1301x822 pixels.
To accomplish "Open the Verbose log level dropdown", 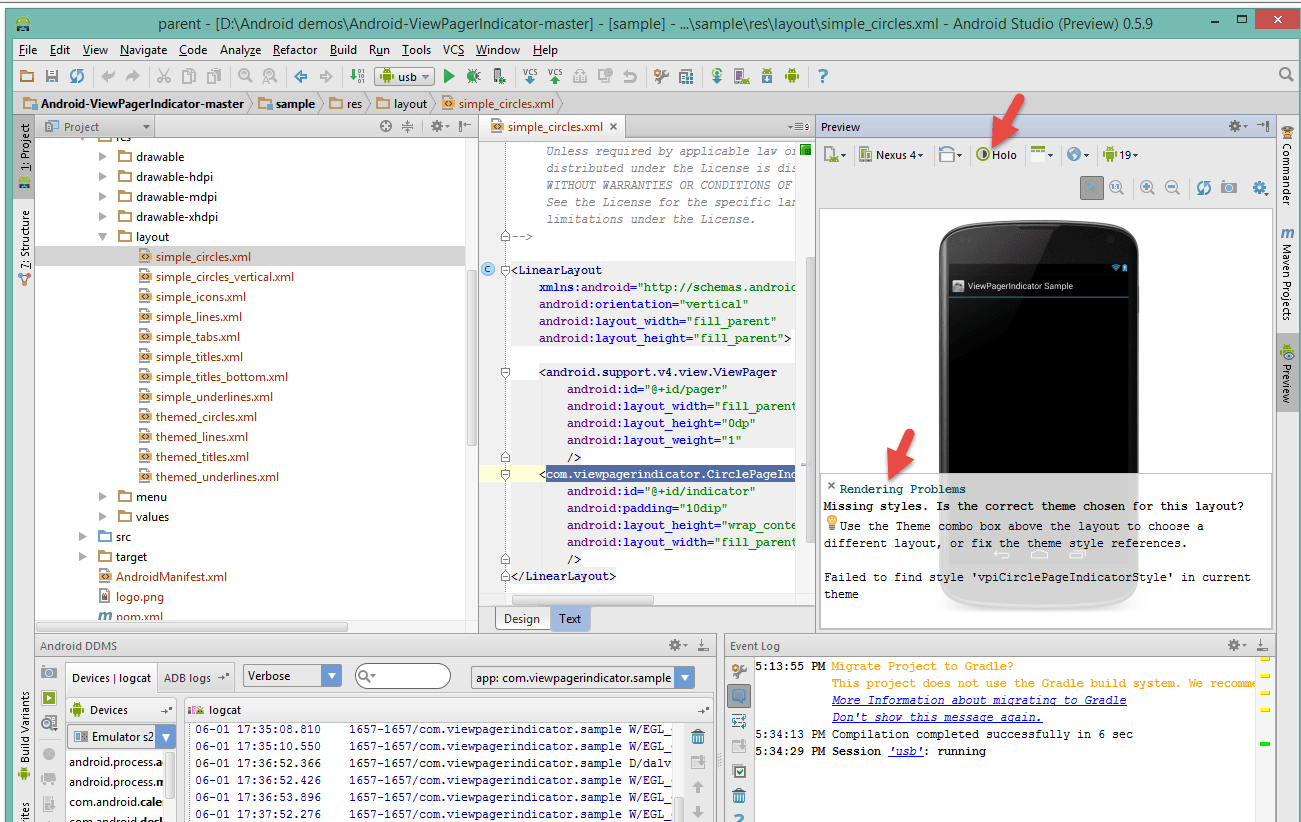I will (x=293, y=676).
